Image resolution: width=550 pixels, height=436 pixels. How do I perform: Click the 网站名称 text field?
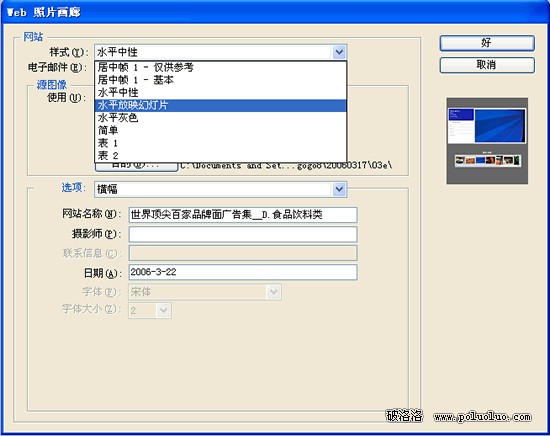[243, 215]
